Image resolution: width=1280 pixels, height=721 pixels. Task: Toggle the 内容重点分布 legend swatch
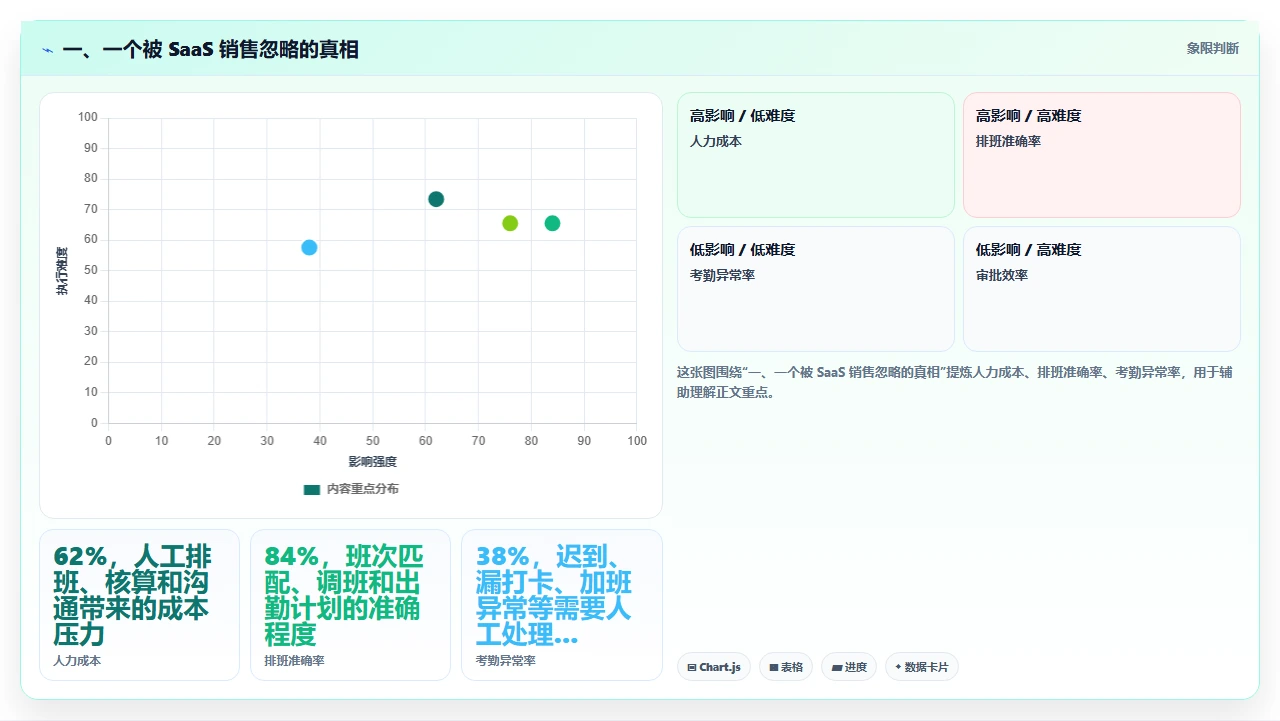tap(312, 489)
